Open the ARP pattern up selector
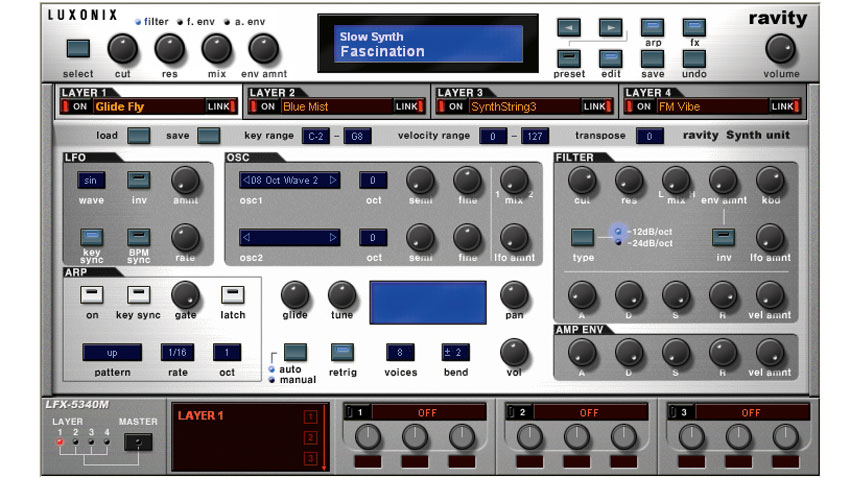 click(112, 352)
